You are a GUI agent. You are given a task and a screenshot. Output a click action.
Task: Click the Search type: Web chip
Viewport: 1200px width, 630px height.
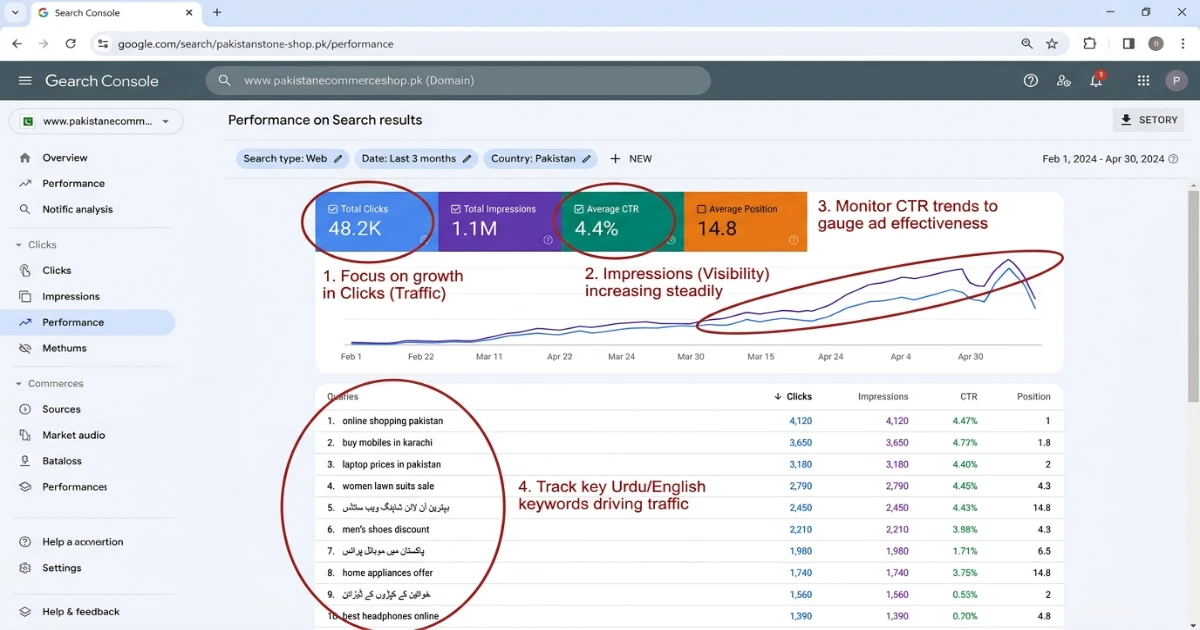click(292, 159)
